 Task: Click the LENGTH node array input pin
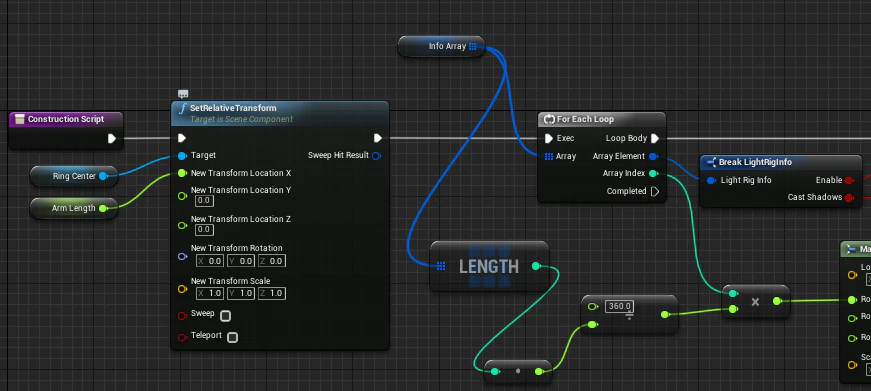click(441, 267)
